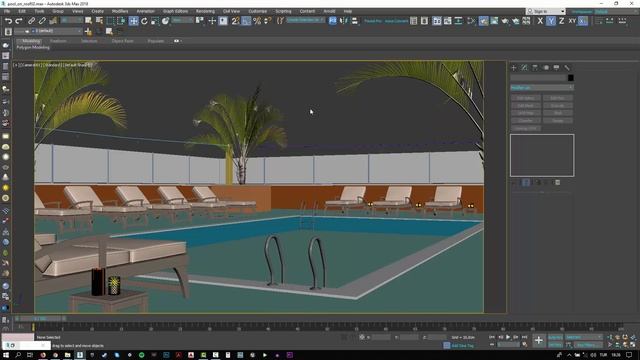Select the Link tool icon
Viewport: 640px width, 360px height.
31,21
